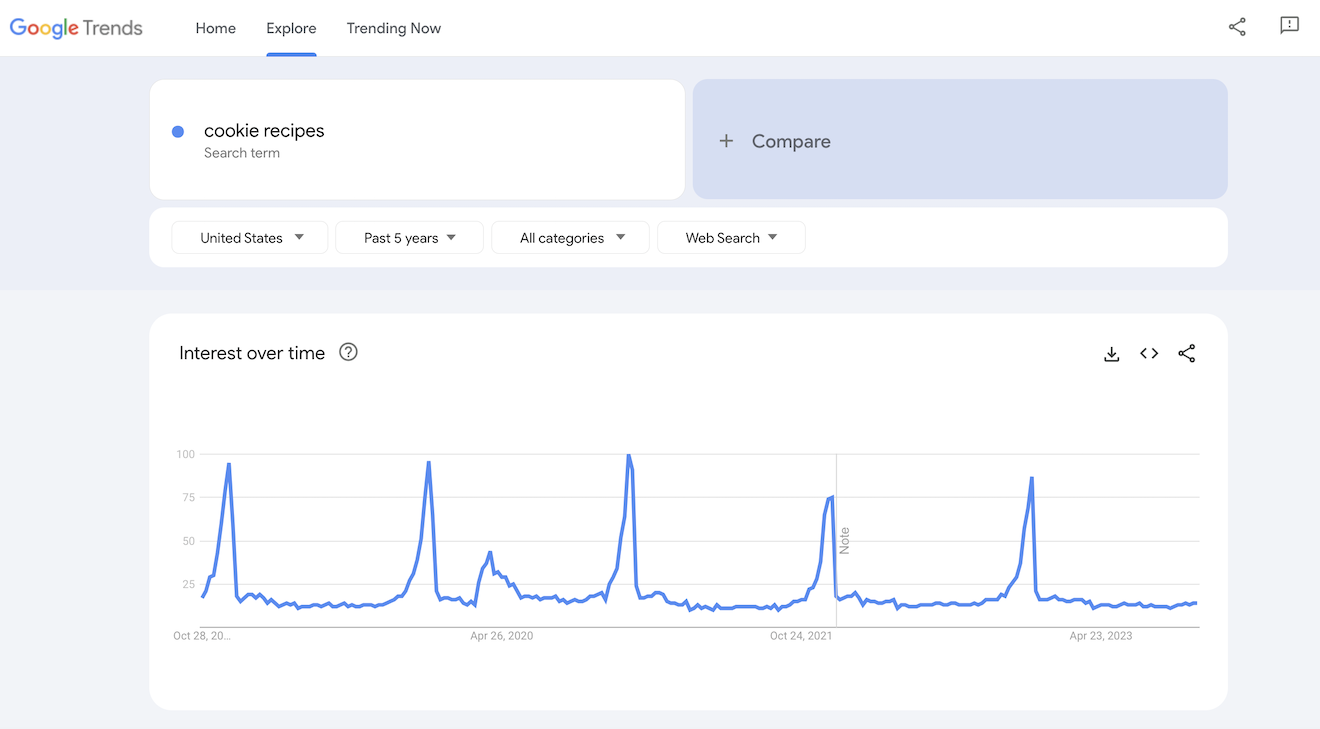Share the Interest over time chart

pos(1186,354)
